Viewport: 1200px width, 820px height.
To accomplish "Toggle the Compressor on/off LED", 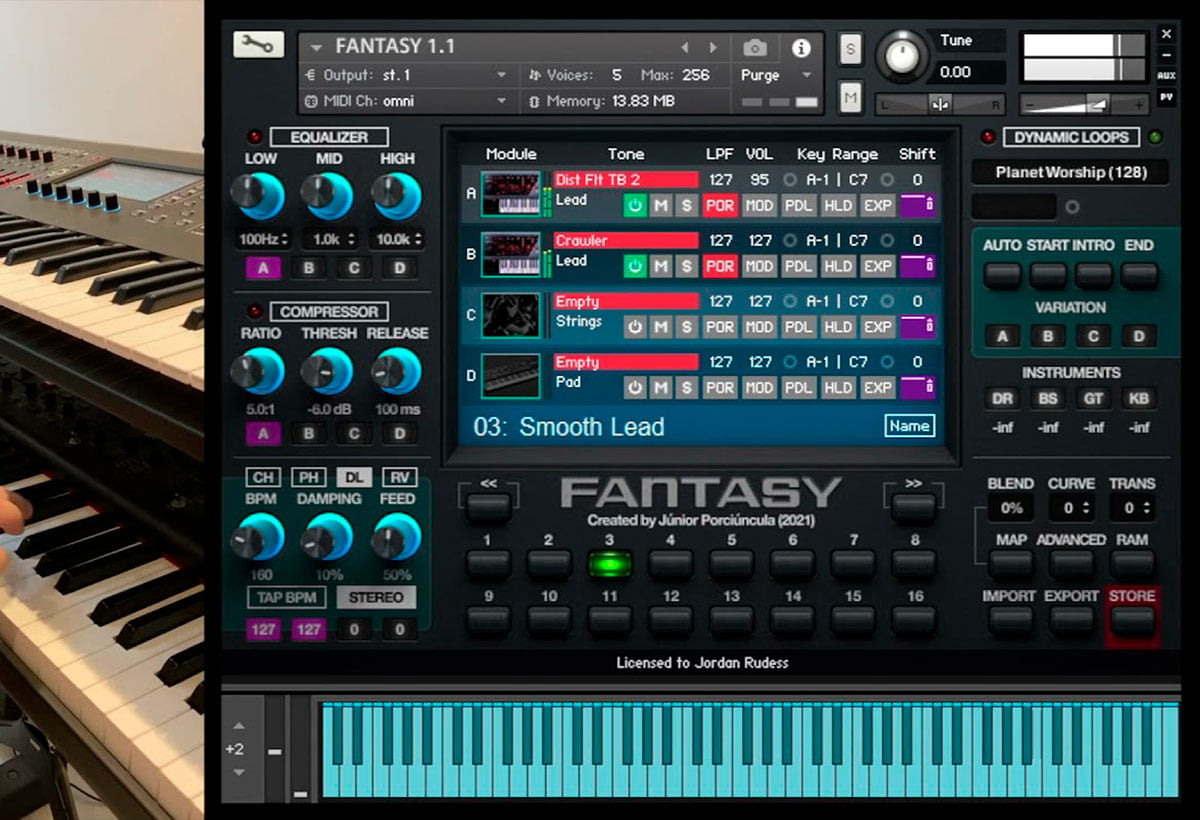I will point(254,312).
